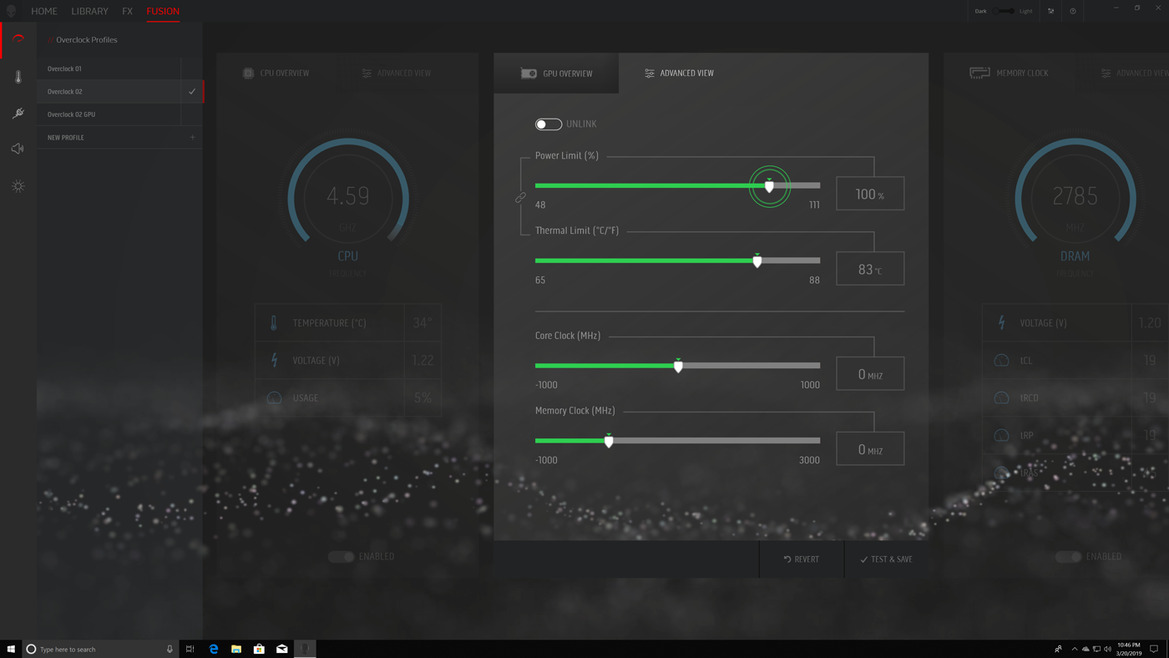Screen dimensions: 1169x658
Task: Open the power plug section in the sidebar
Action: (18, 113)
